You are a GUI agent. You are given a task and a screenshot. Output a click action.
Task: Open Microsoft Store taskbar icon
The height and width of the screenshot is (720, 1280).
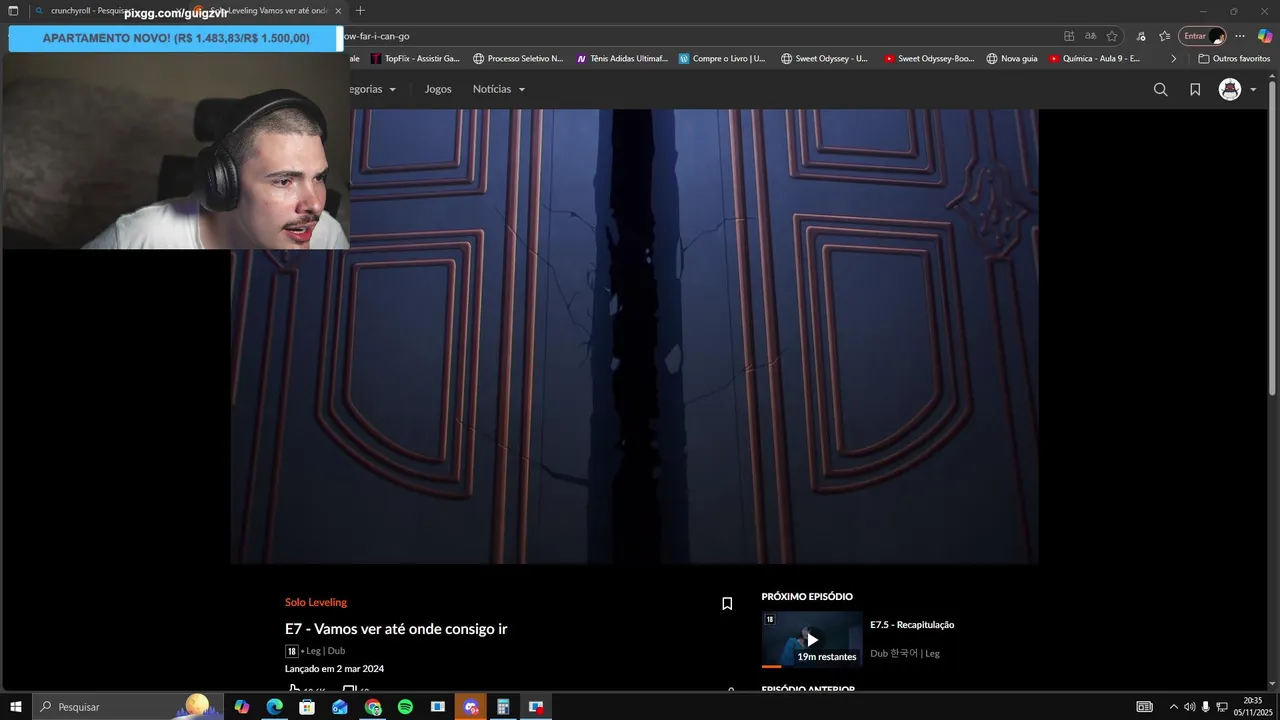coord(307,707)
